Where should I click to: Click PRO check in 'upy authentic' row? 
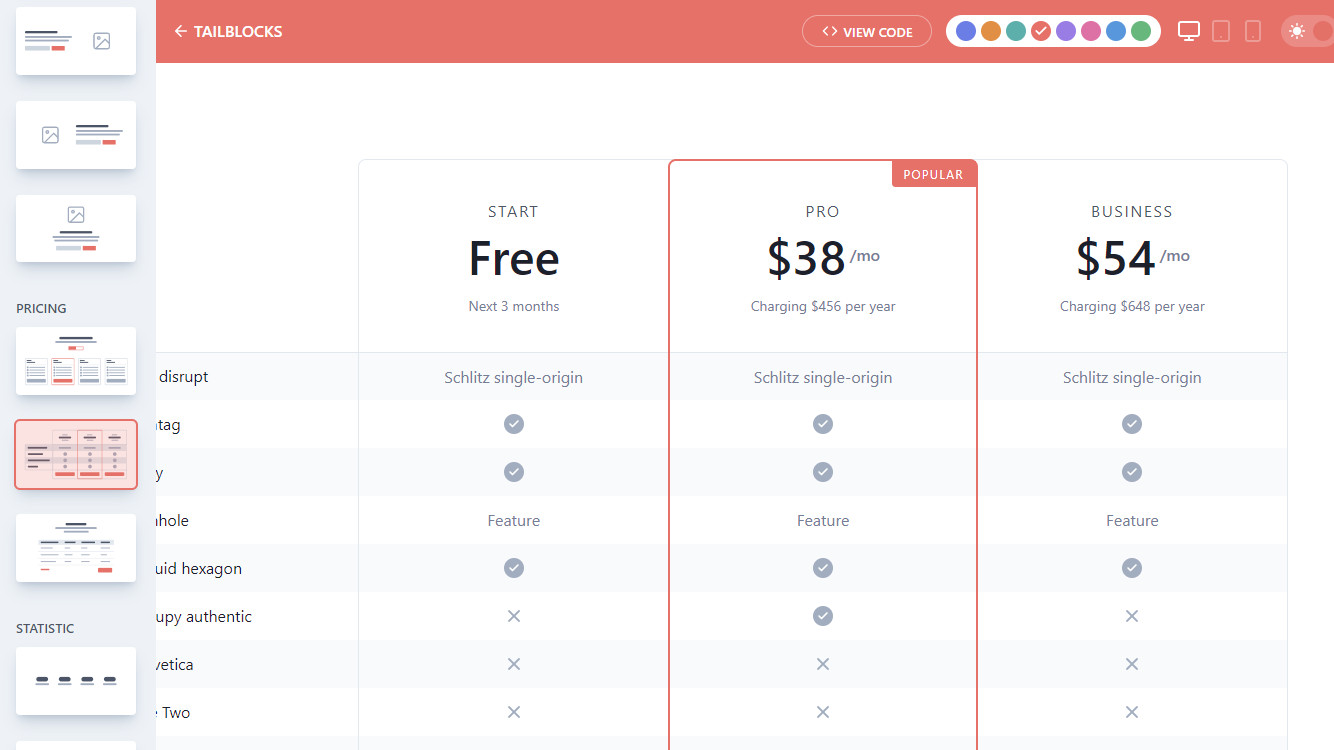[x=823, y=616]
